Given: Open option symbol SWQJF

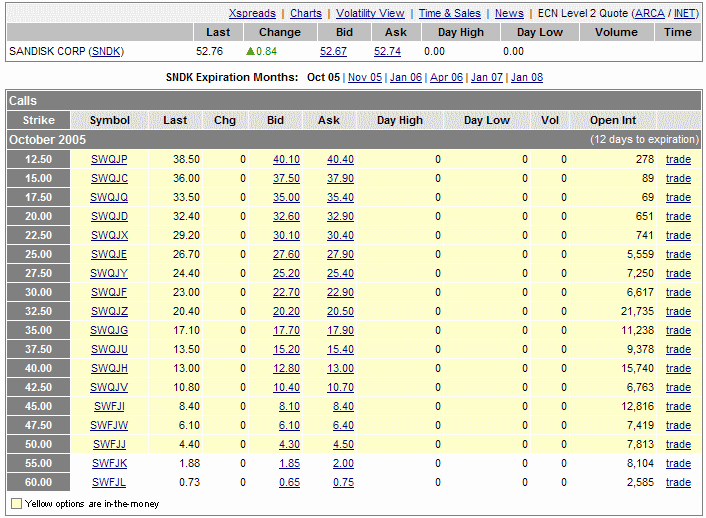Looking at the screenshot, I should pos(109,292).
